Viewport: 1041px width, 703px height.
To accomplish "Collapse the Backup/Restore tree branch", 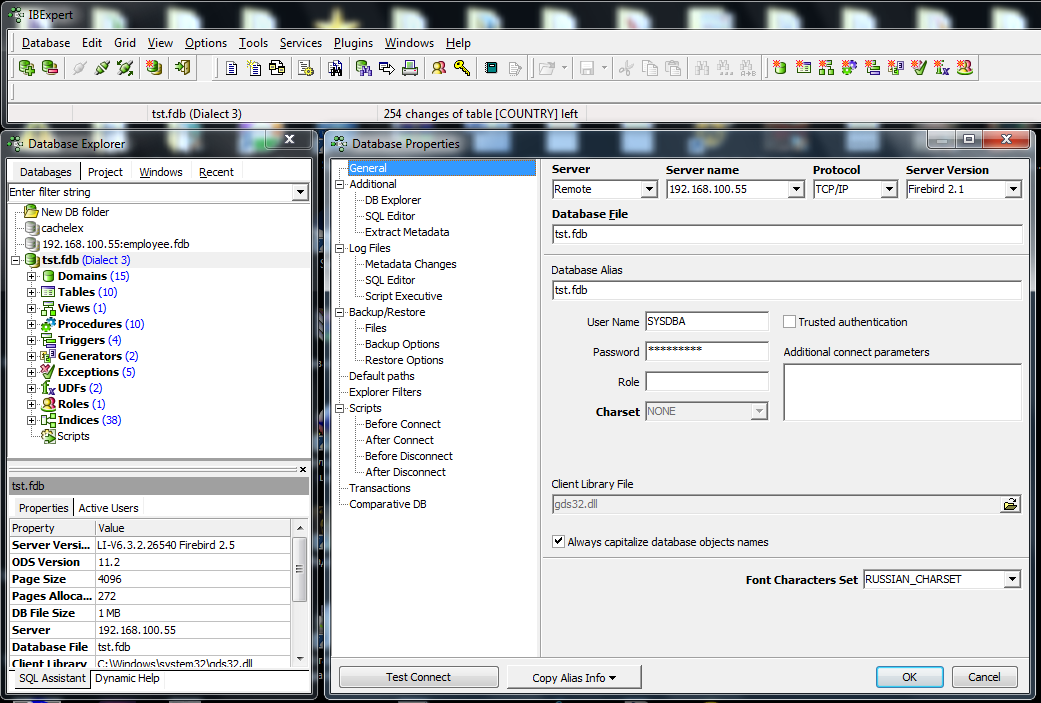I will click(x=340, y=312).
